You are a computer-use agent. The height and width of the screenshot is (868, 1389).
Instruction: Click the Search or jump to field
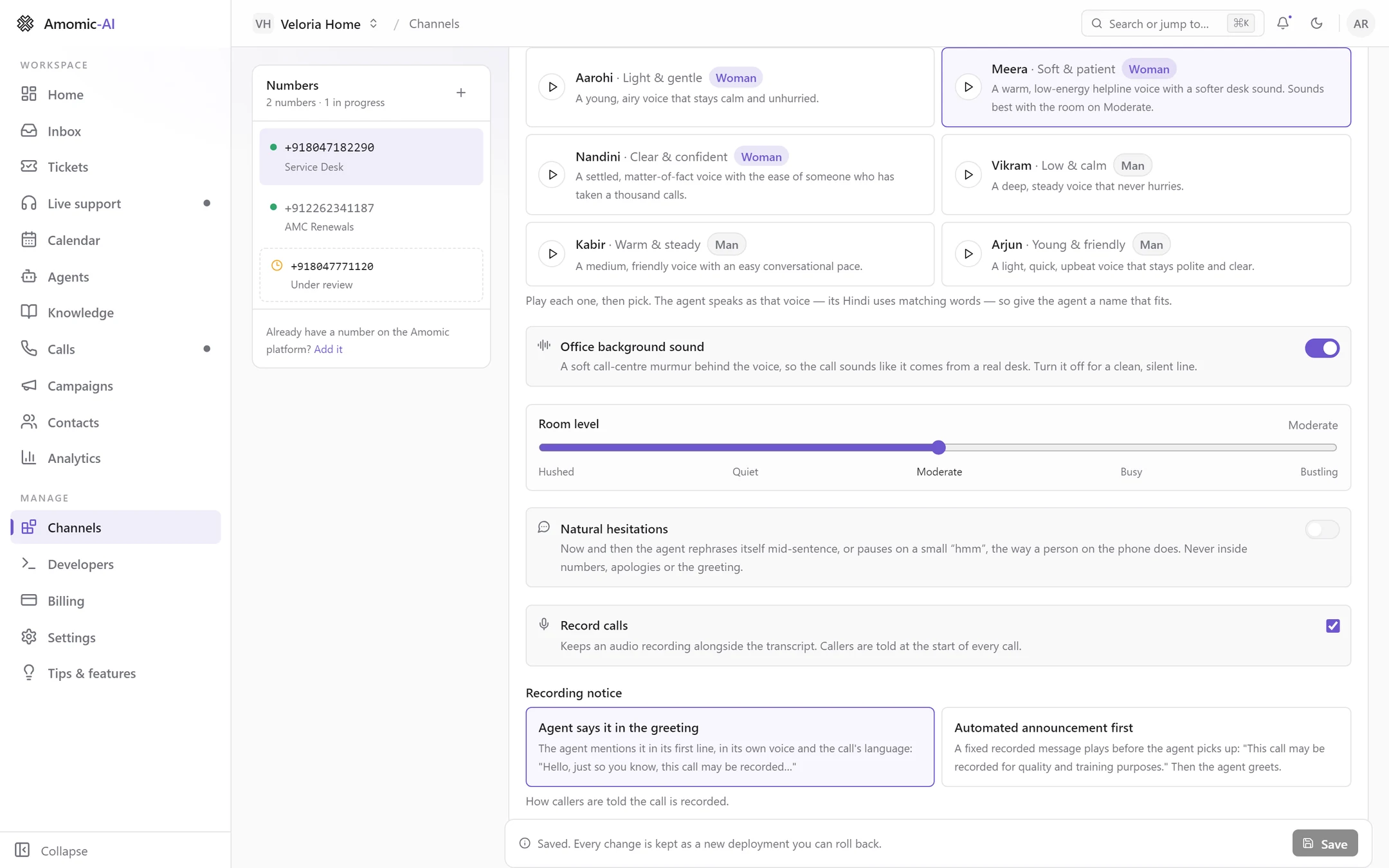pyautogui.click(x=1172, y=24)
